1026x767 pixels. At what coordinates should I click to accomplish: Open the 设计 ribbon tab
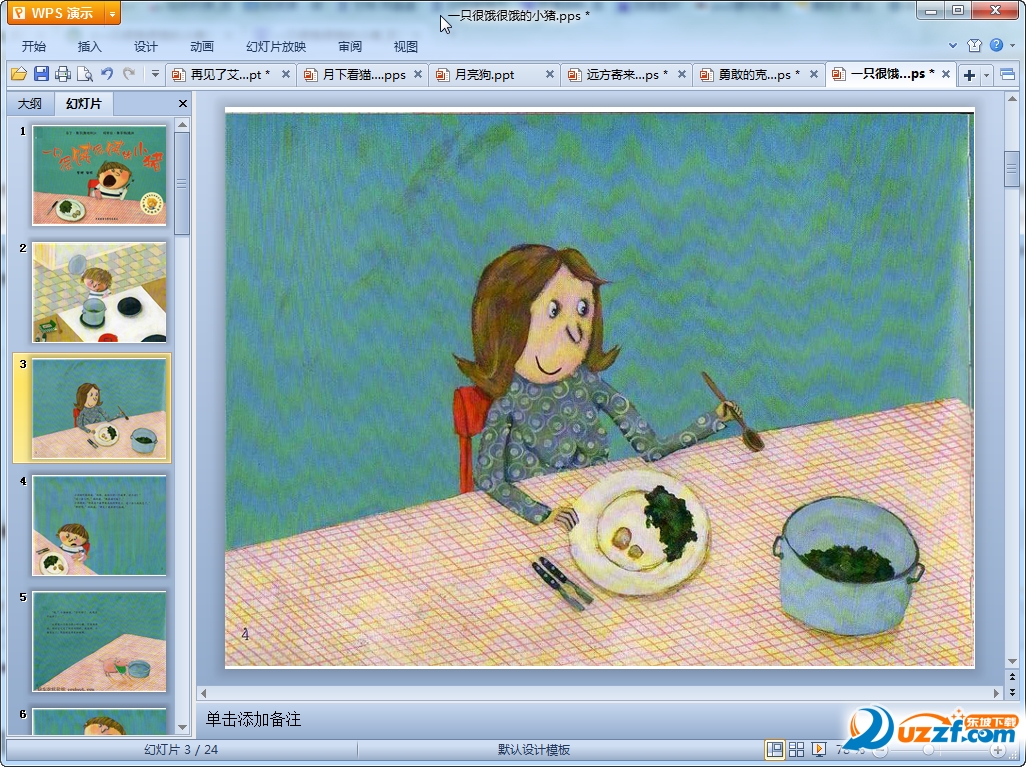145,46
